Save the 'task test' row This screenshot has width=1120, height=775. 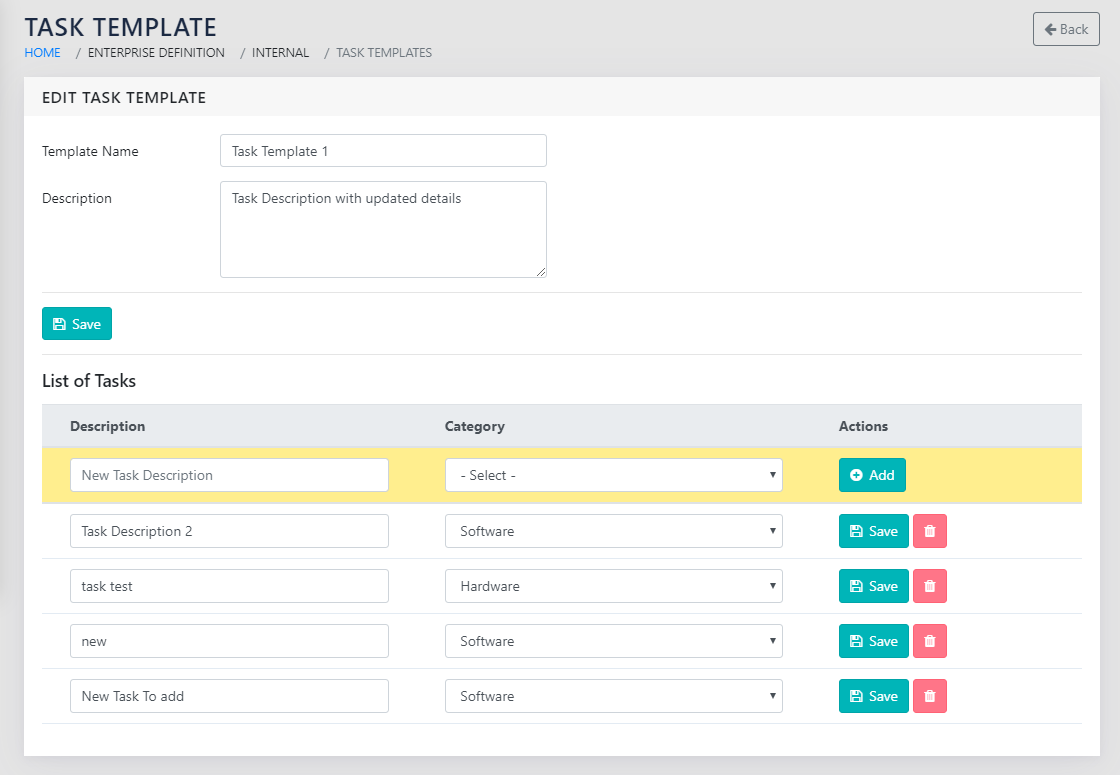873,586
